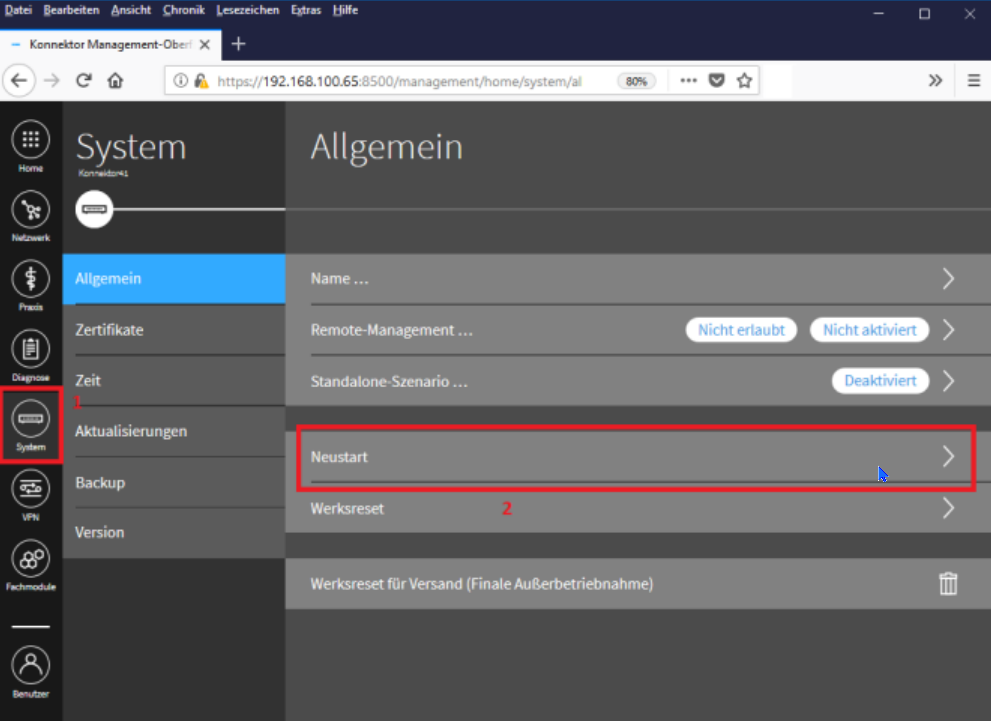Screen dimensions: 991x721
Task: Open the Aktualisierungen menu item
Action: pyautogui.click(x=174, y=432)
